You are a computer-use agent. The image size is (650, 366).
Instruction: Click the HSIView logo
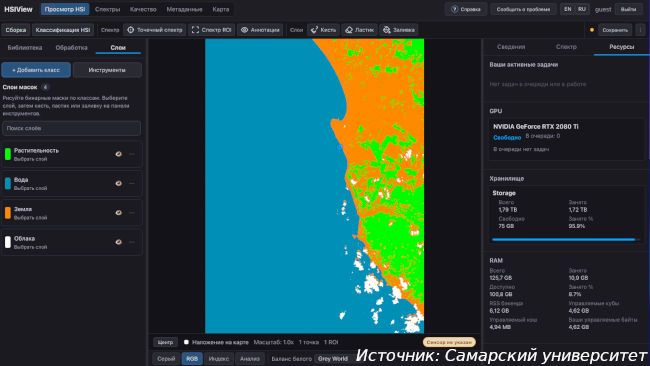point(18,9)
